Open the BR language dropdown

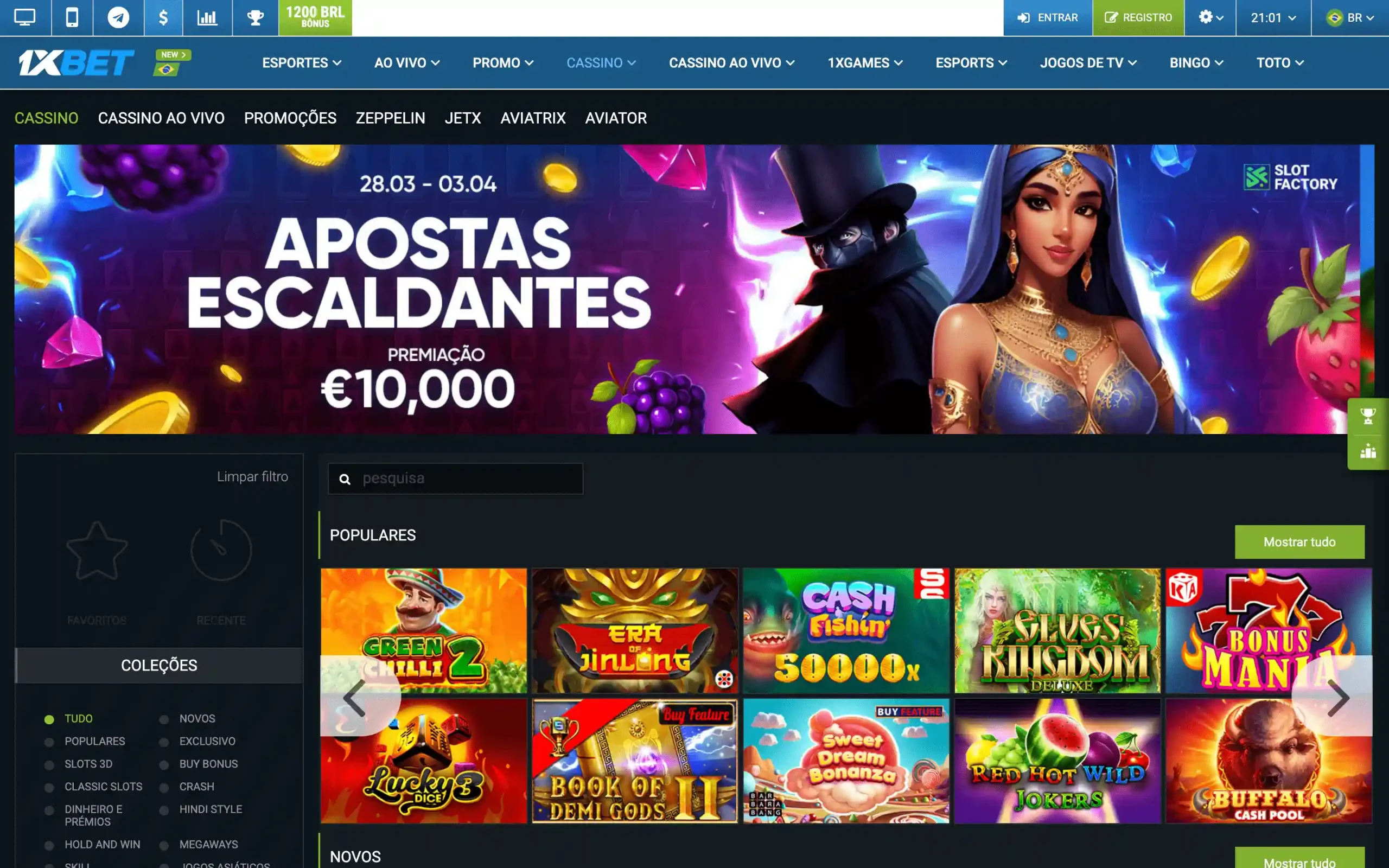click(x=1350, y=17)
